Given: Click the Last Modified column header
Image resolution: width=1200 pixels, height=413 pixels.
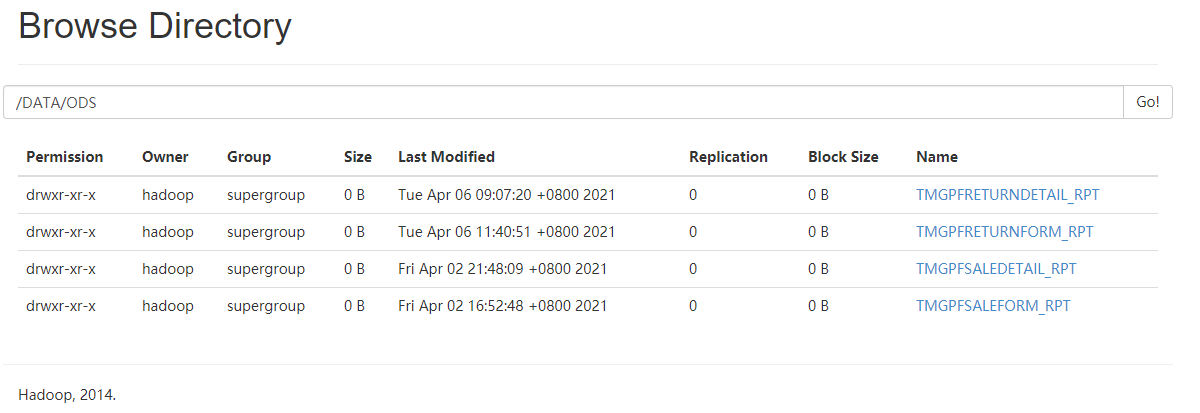Looking at the screenshot, I should pyautogui.click(x=446, y=157).
